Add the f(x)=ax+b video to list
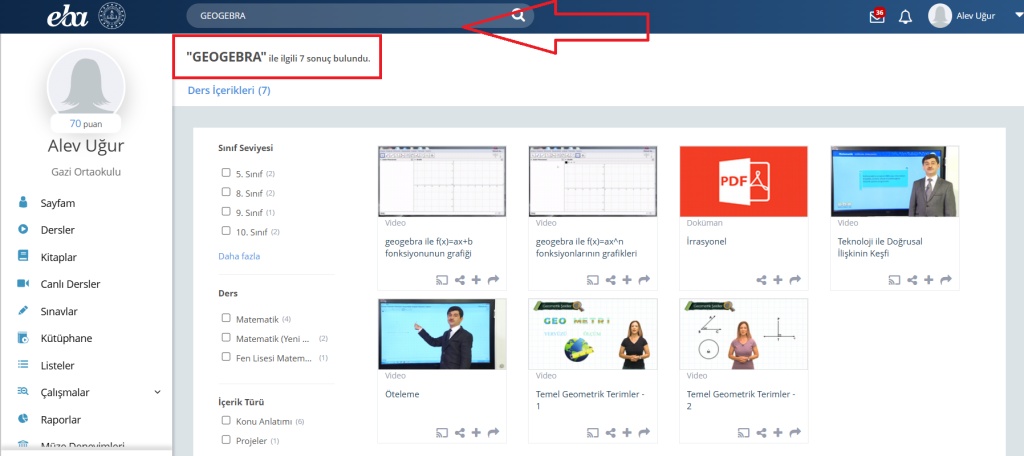The height and width of the screenshot is (456, 1024). click(x=476, y=280)
